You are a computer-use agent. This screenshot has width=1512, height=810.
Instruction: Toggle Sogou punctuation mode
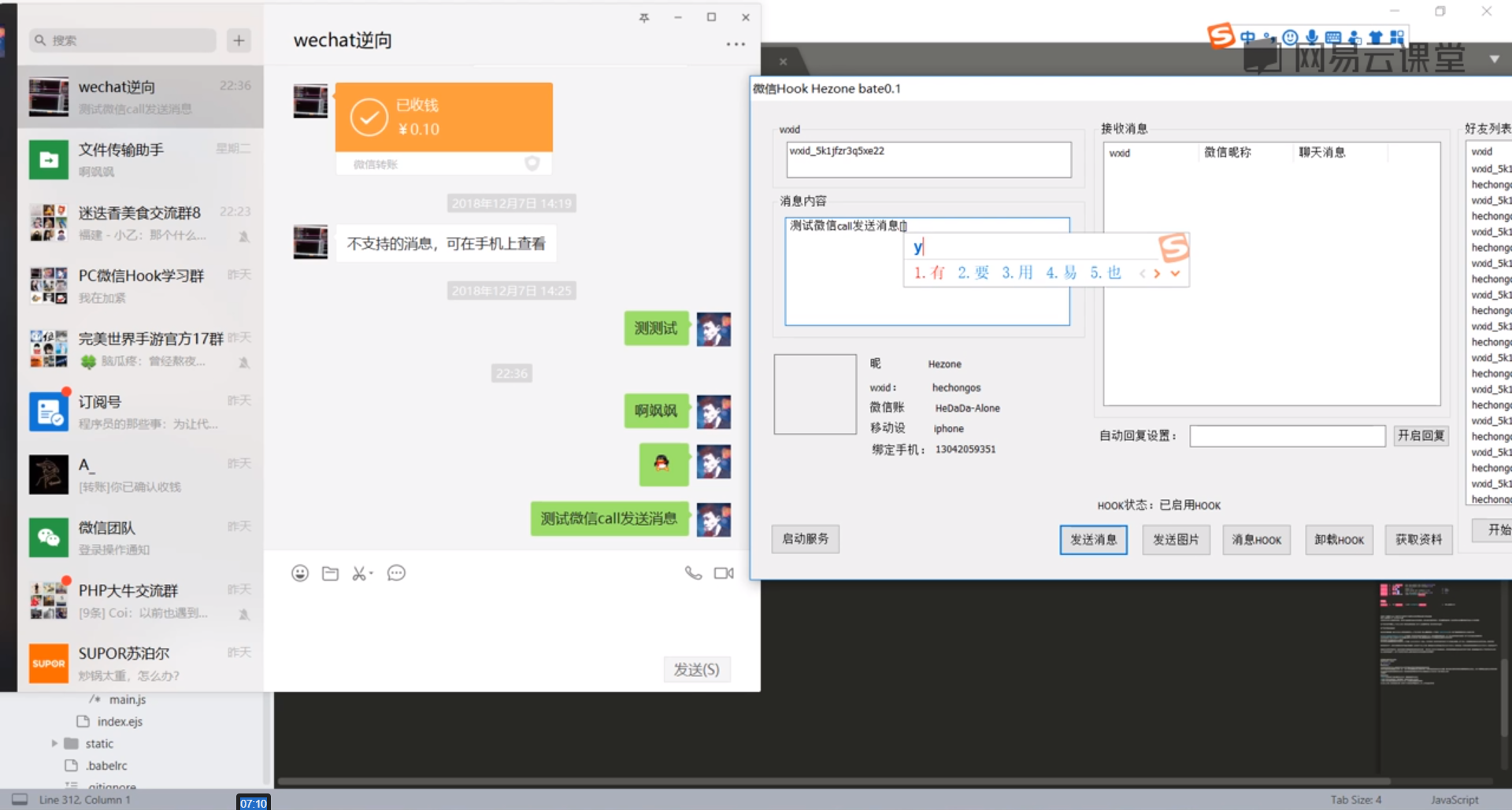coord(1269,37)
